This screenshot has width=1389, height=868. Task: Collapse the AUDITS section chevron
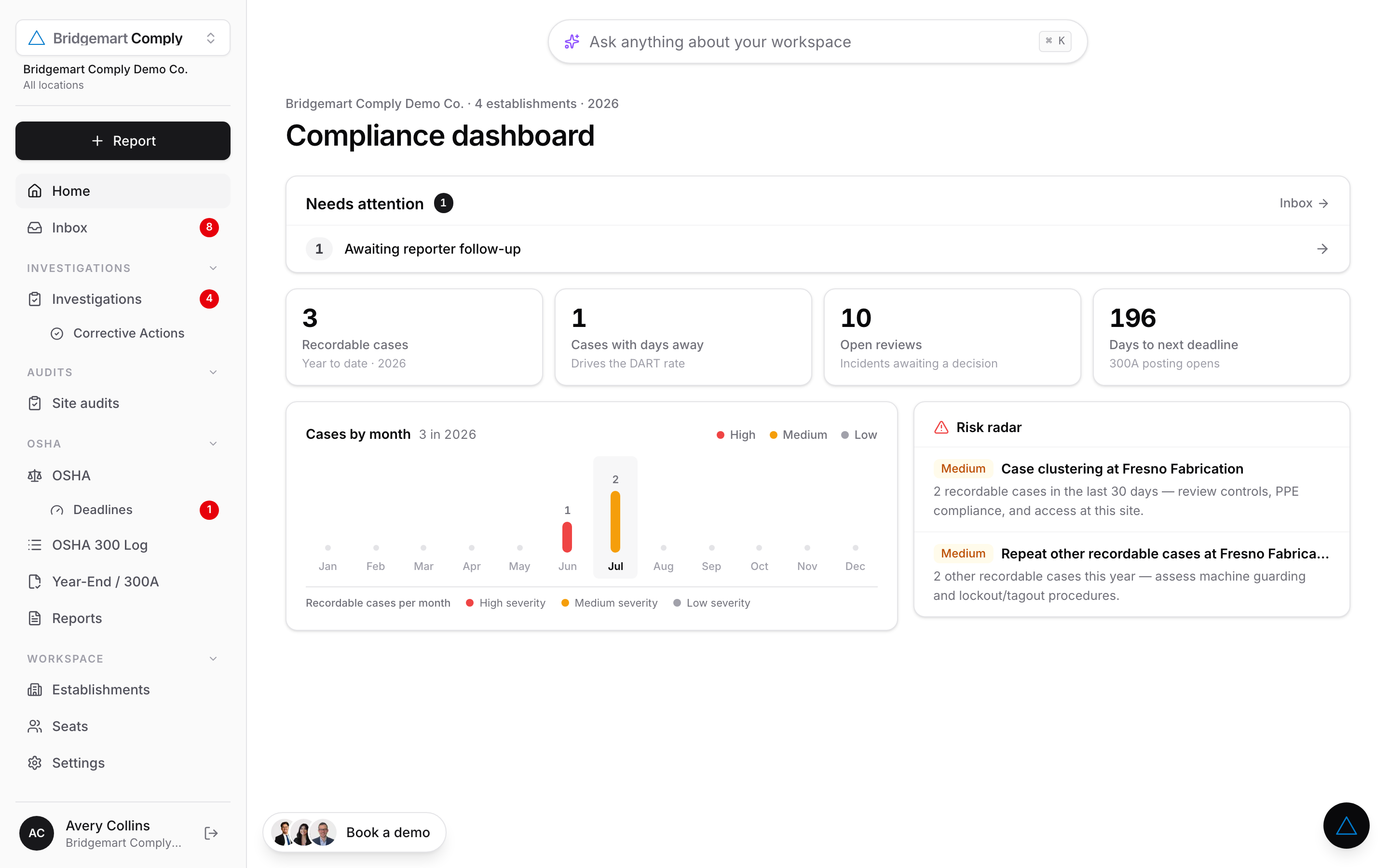[x=213, y=372]
